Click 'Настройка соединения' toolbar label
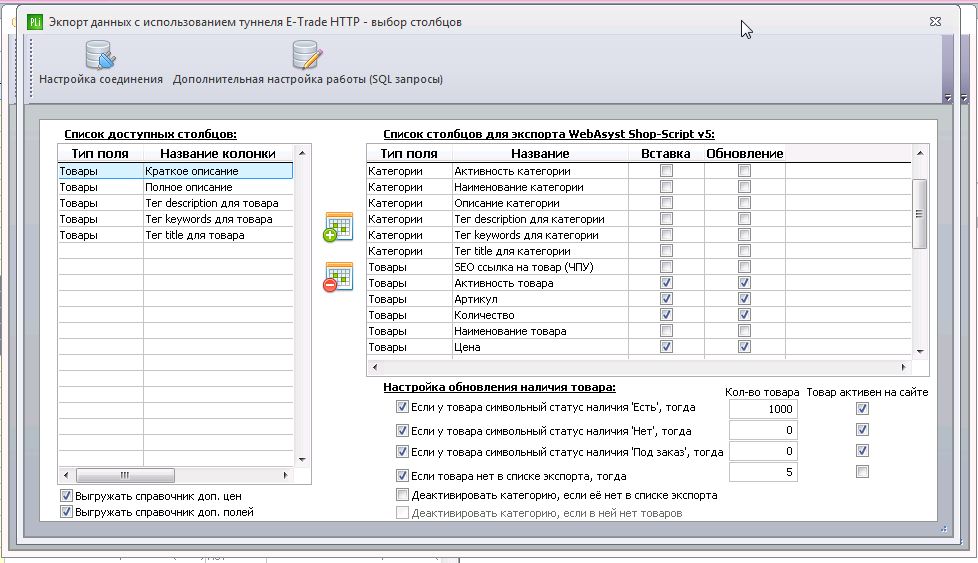Image resolution: width=978 pixels, height=563 pixels. [101, 79]
